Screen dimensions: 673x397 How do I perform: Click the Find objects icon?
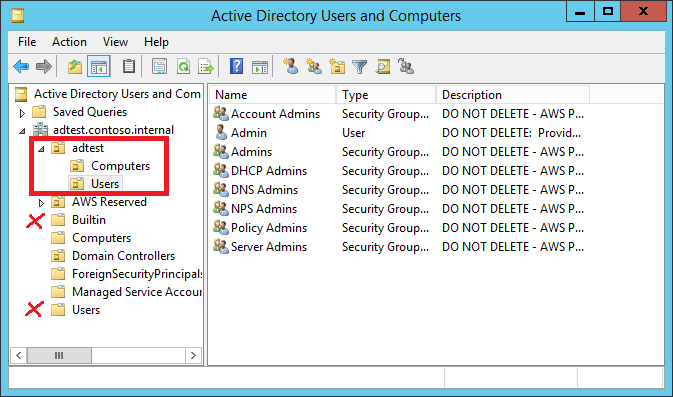click(383, 67)
